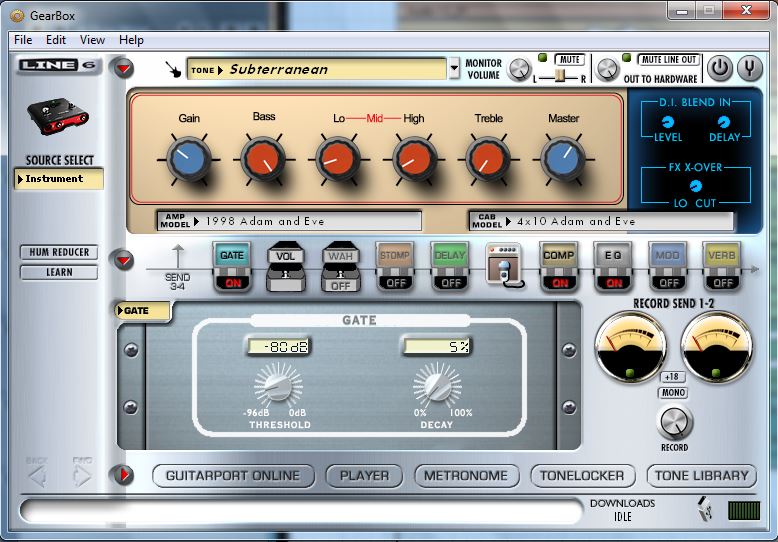
Task: Click the Line 6 logo badge
Action: [x=59, y=65]
